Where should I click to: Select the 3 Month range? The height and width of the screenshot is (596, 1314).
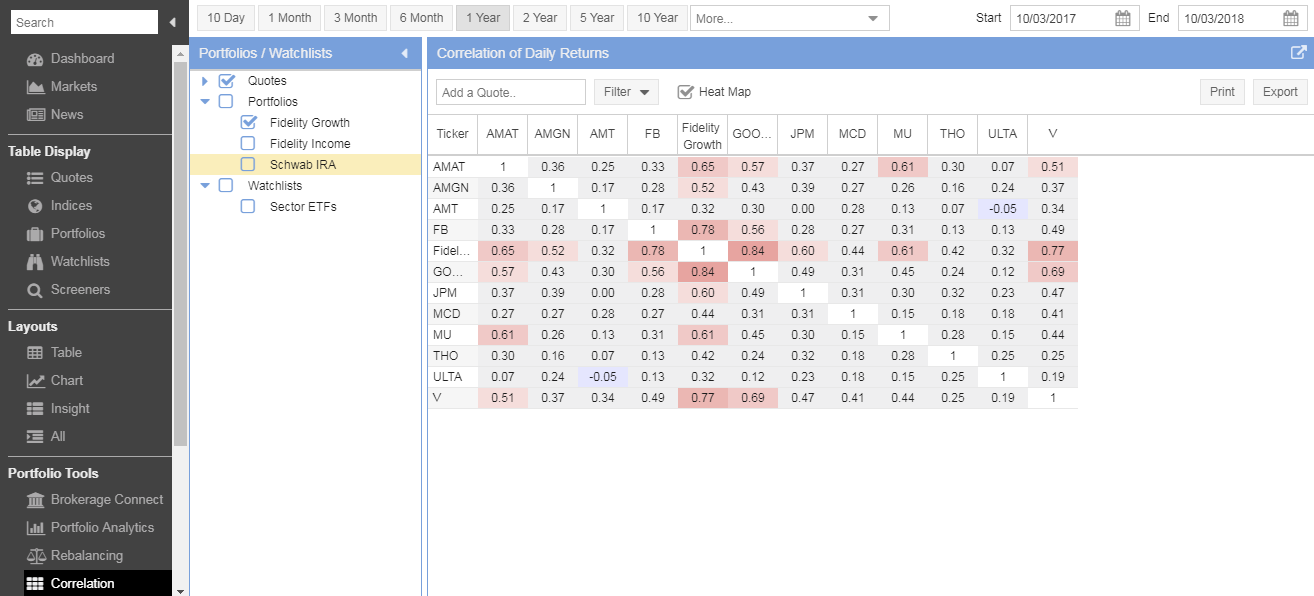(x=356, y=18)
